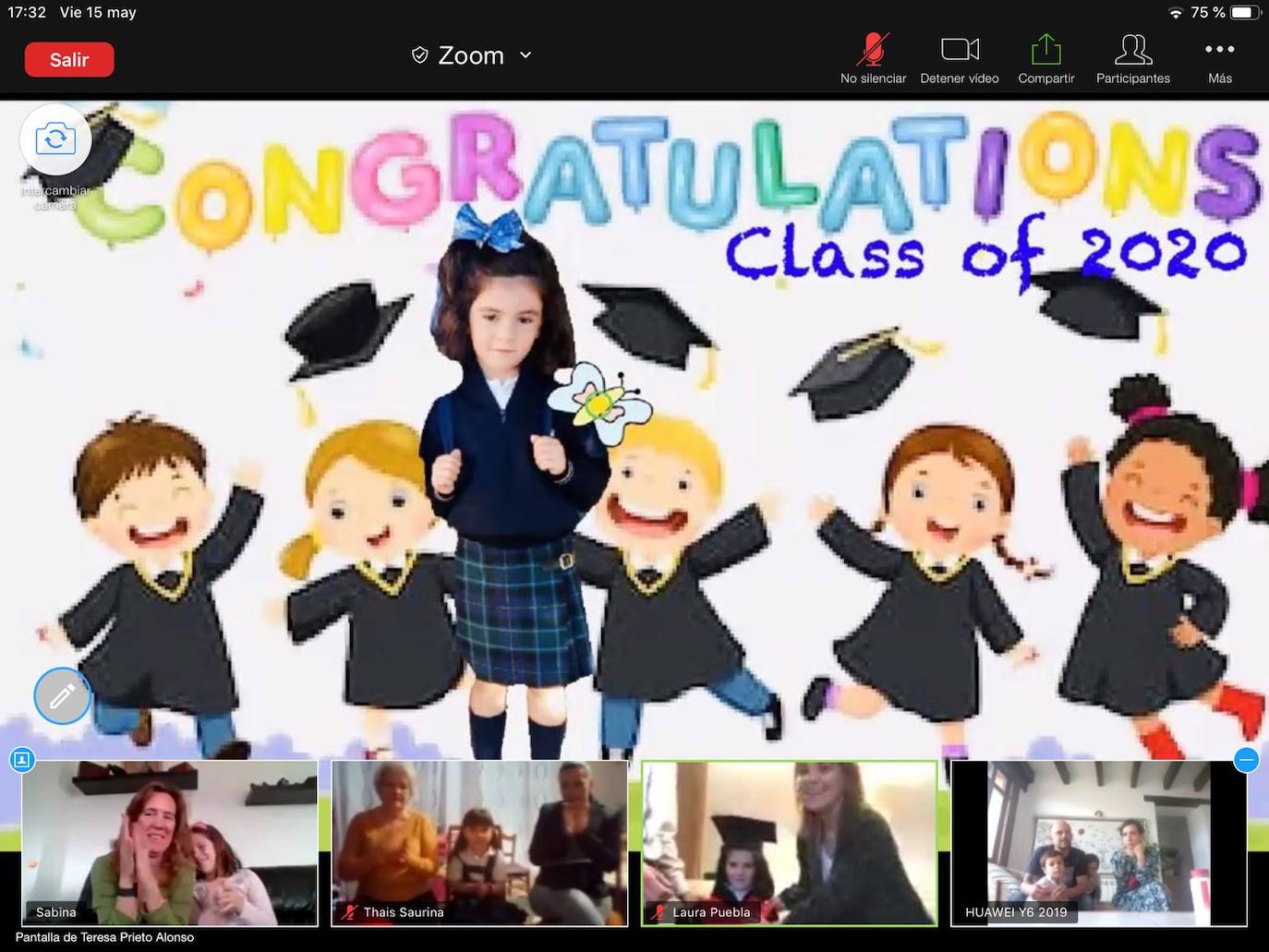This screenshot has height=952, width=1269.
Task: Tap the security shield icon beside Zoom title
Action: click(421, 54)
